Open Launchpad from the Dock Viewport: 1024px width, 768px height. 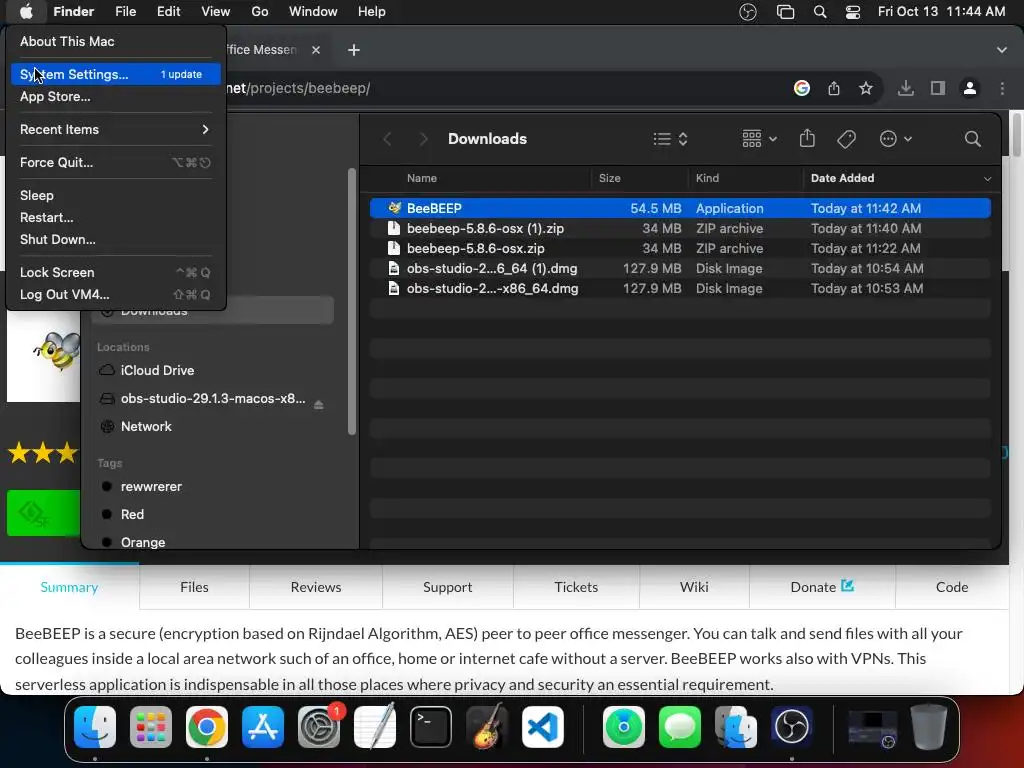[x=151, y=727]
